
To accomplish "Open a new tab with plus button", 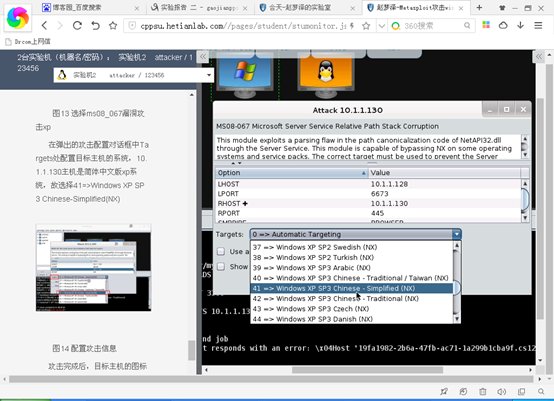I will 479,7.
